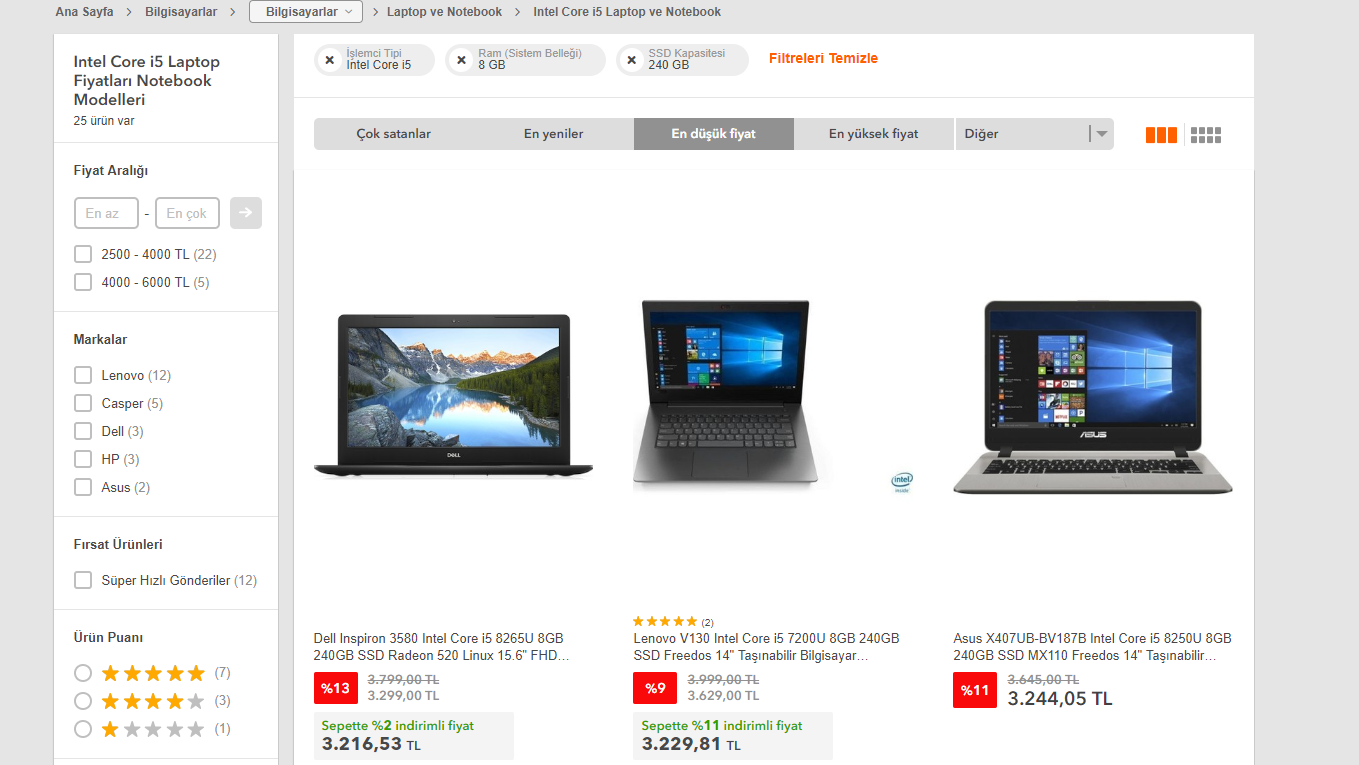Click Filtreleri Temizle link

point(823,58)
